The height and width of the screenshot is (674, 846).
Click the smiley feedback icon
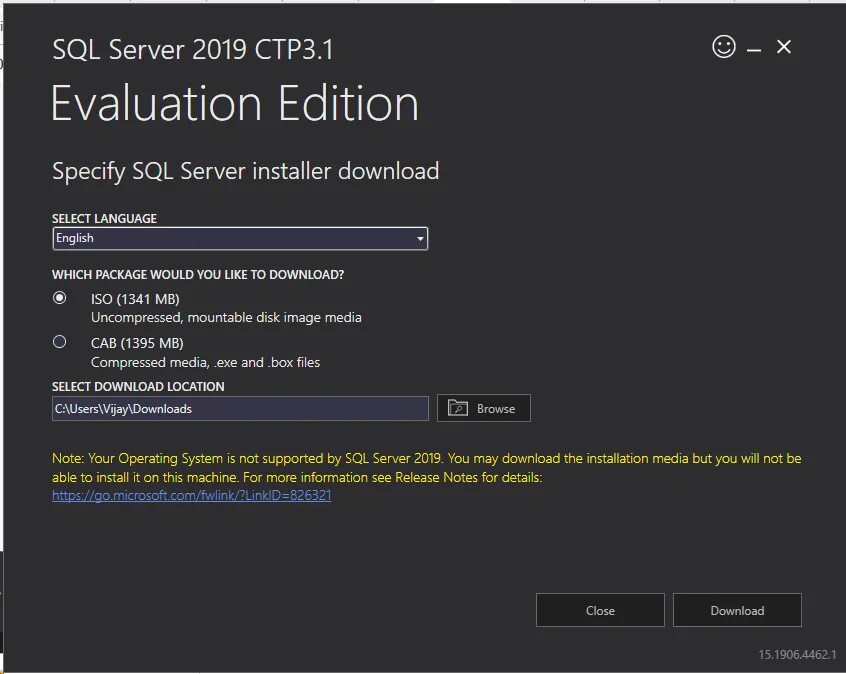click(x=724, y=46)
